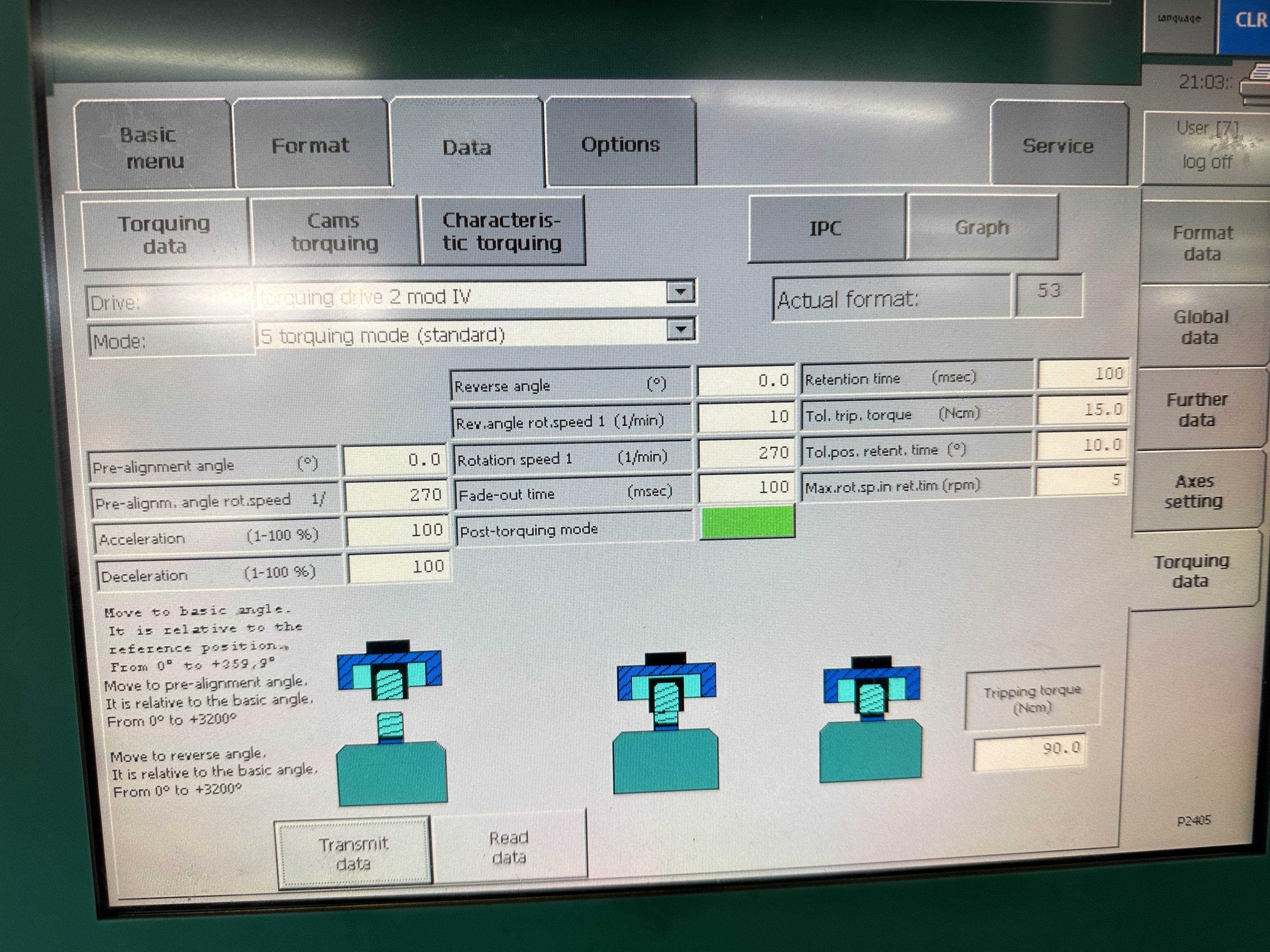
Task: Open the Cams torquing tab
Action: [x=334, y=232]
